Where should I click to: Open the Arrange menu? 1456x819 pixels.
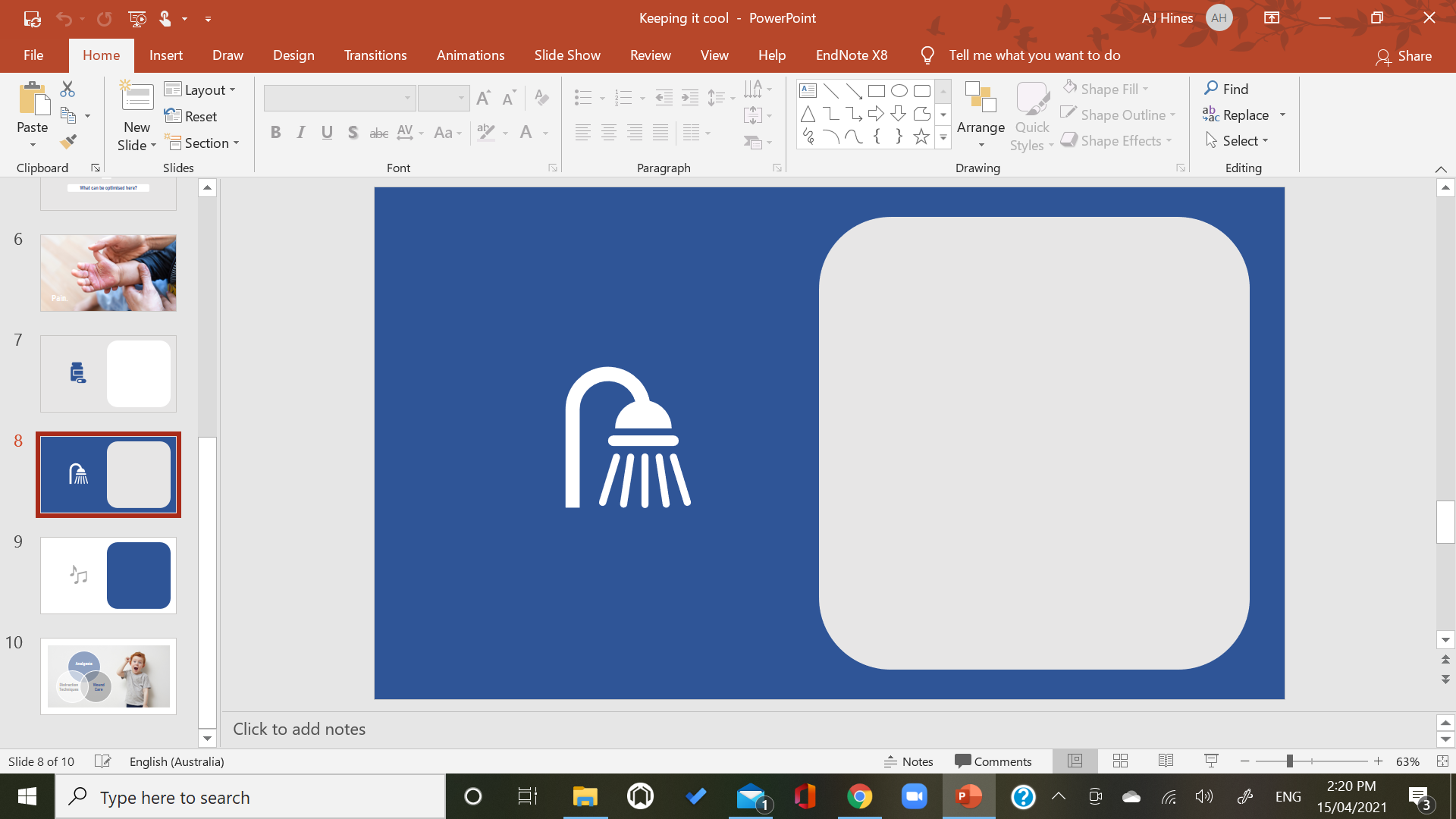[x=981, y=116]
